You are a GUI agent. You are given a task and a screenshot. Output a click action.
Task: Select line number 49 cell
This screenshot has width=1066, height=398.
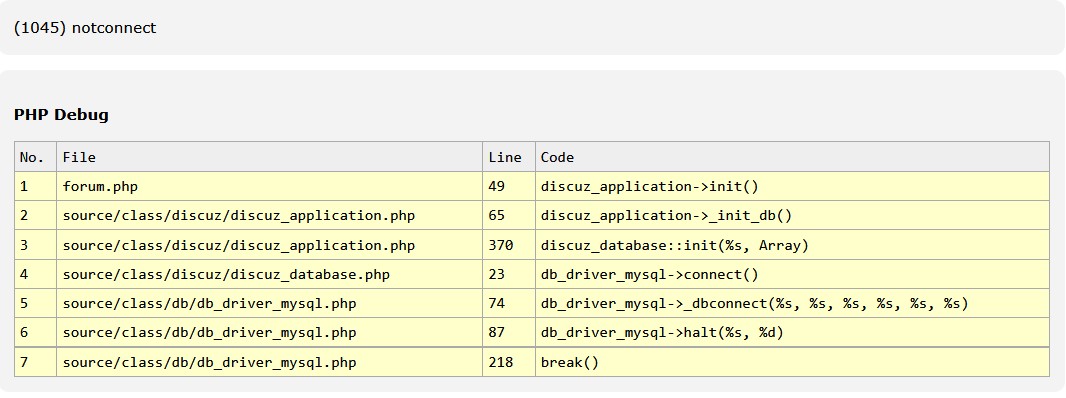point(509,186)
